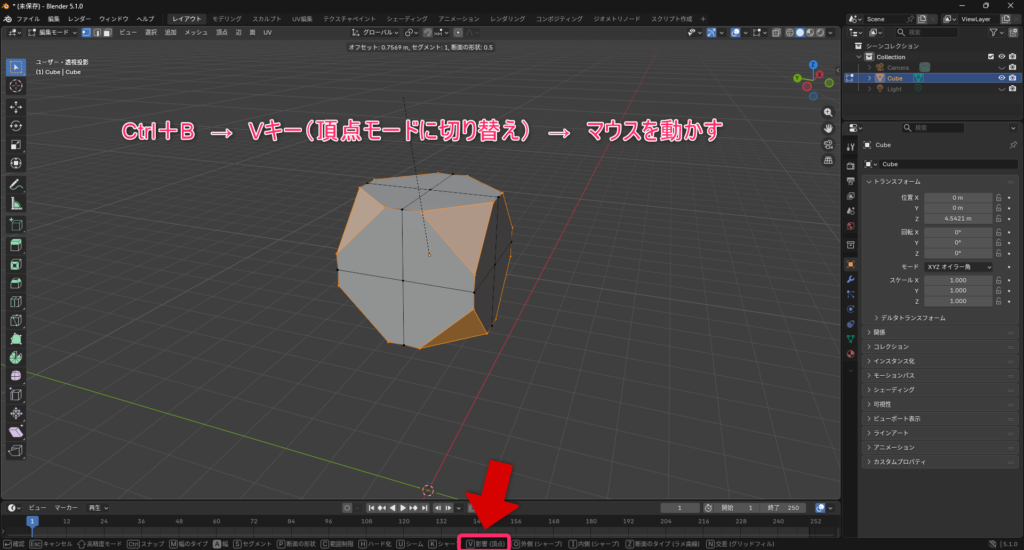The height and width of the screenshot is (550, 1024).
Task: Click the Scale X value field
Action: 957,280
